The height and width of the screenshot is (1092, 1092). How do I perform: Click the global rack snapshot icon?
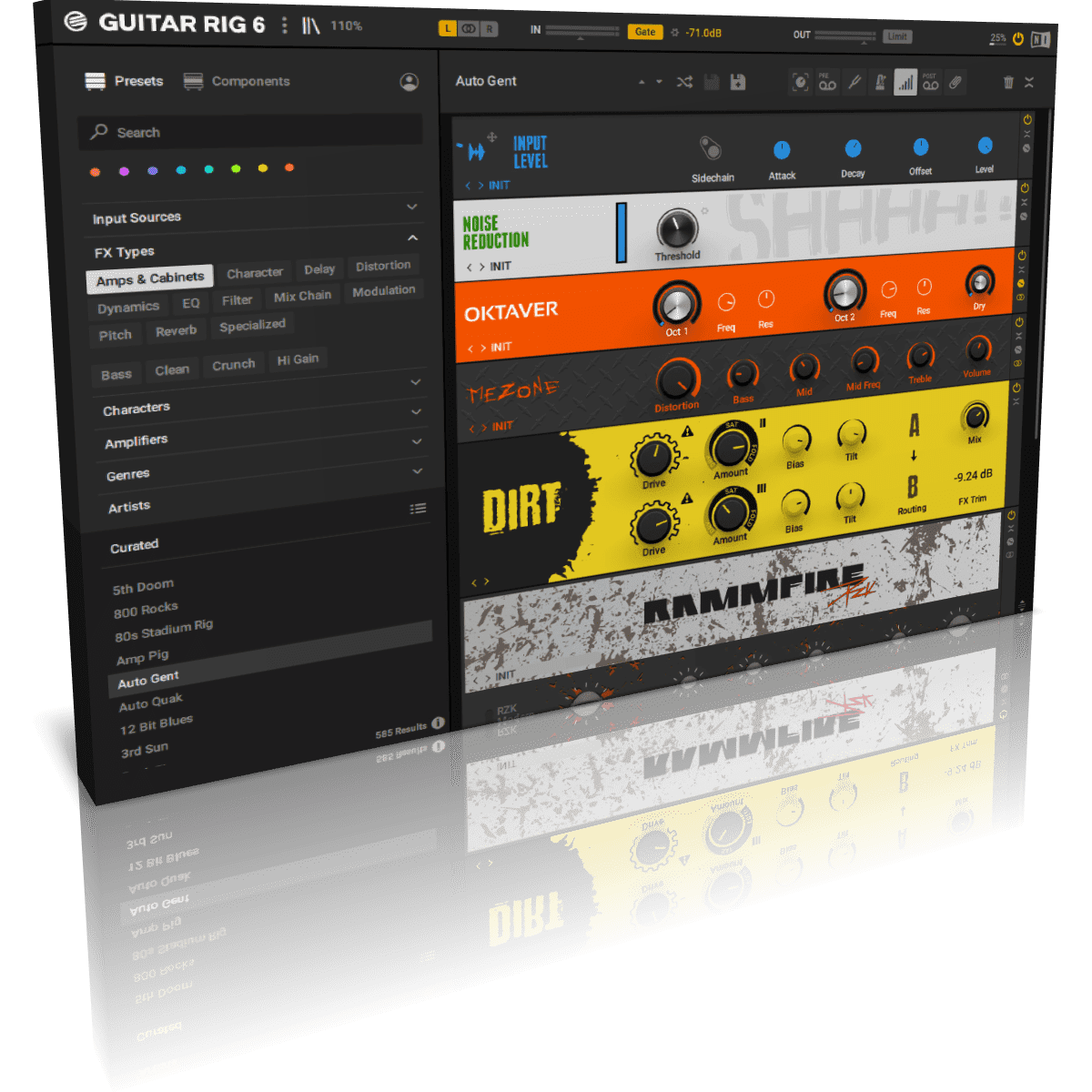(x=800, y=82)
